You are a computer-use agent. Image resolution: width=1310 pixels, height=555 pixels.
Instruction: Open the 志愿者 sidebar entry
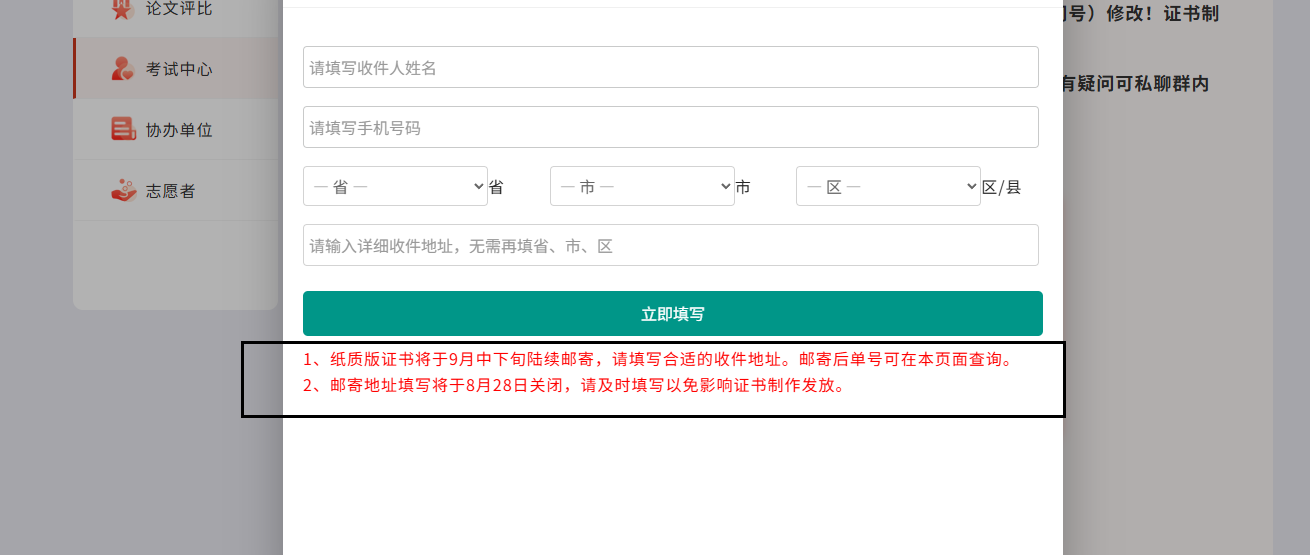point(171,191)
